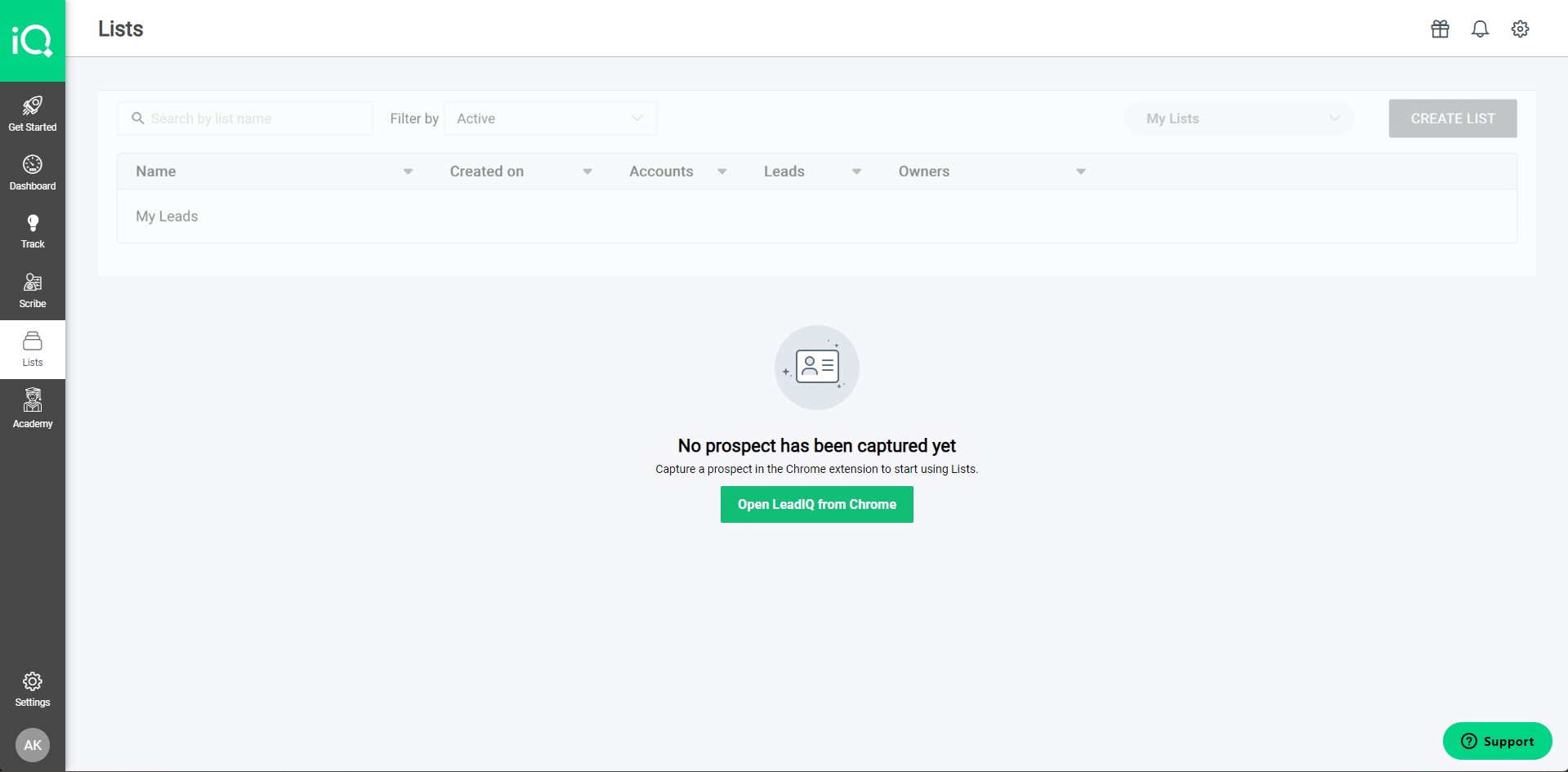Screen dimensions: 1568x772
Task: Click the contact card illustration
Action: coord(817,367)
